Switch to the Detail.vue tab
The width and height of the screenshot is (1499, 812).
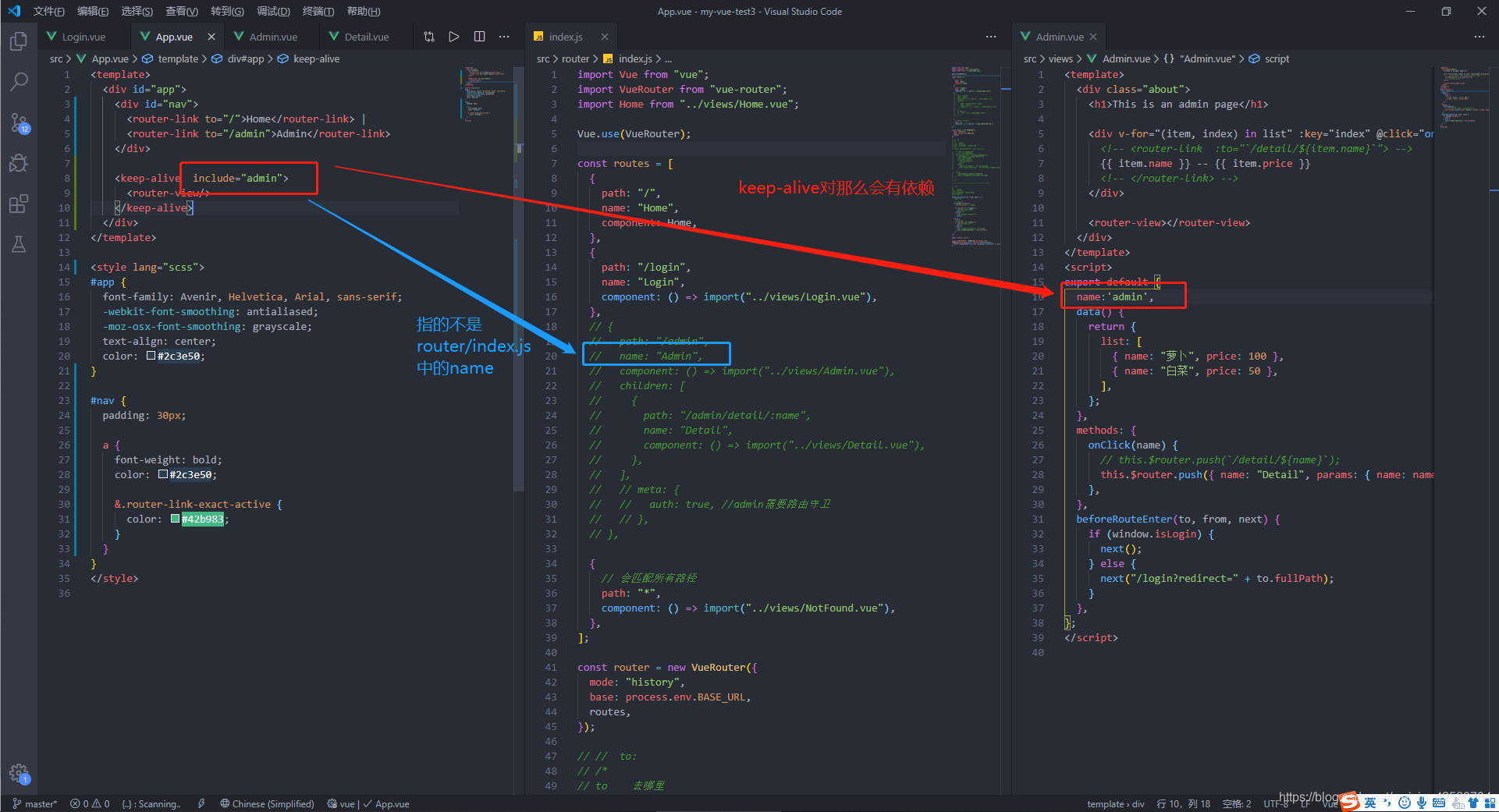pyautogui.click(x=367, y=37)
